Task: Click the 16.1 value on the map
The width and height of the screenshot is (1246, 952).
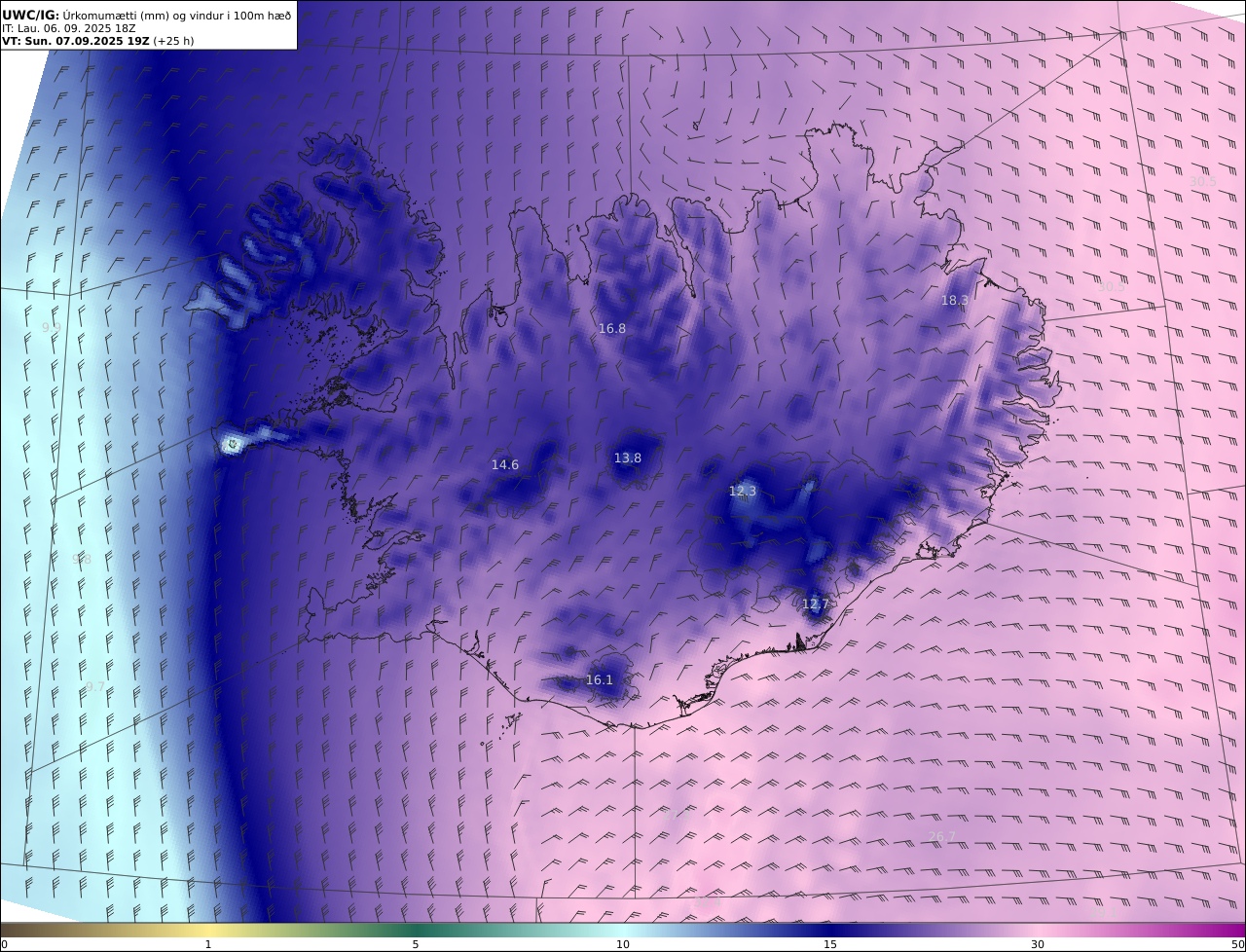Action: [600, 680]
